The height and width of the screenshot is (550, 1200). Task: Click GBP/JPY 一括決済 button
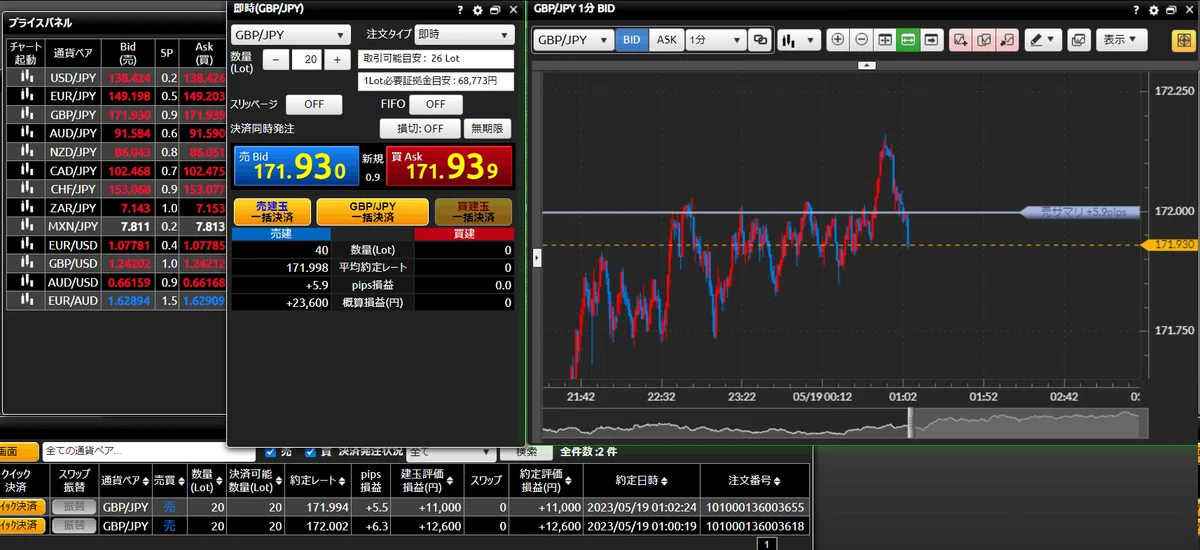[x=371, y=211]
